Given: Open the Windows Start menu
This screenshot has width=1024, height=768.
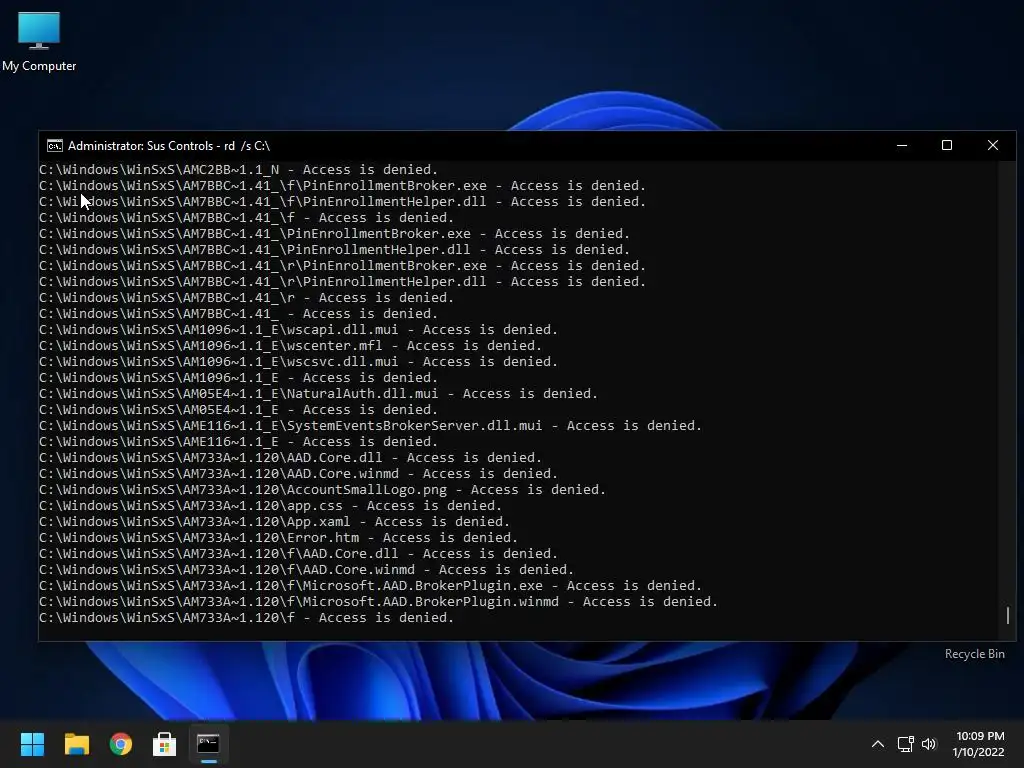Looking at the screenshot, I should (32, 744).
